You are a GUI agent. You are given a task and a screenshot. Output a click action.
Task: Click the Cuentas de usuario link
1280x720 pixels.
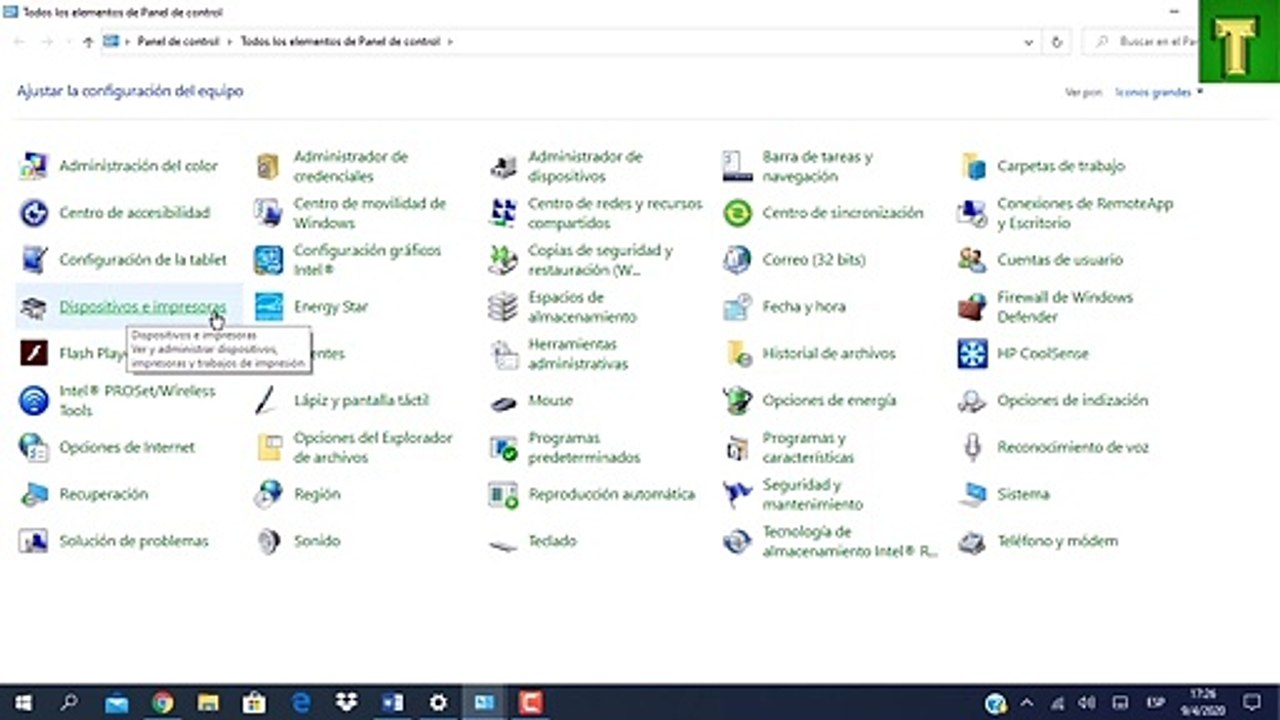coord(1060,260)
